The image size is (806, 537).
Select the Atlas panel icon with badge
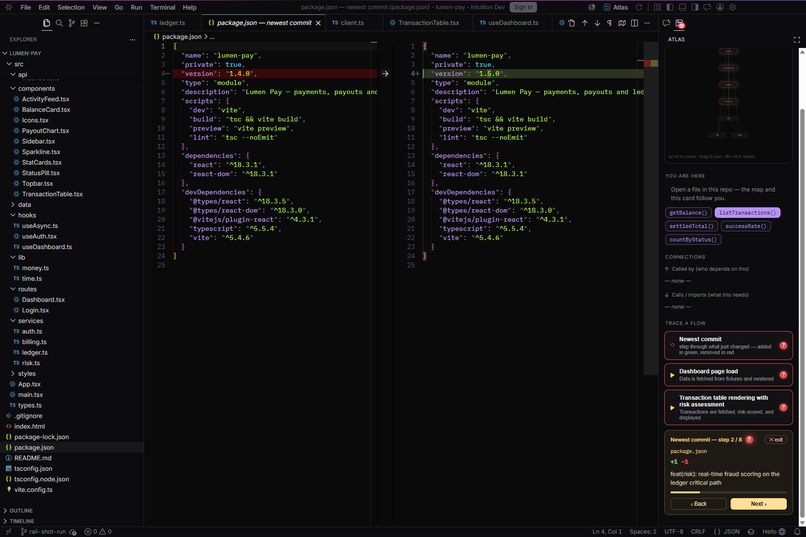coord(680,24)
